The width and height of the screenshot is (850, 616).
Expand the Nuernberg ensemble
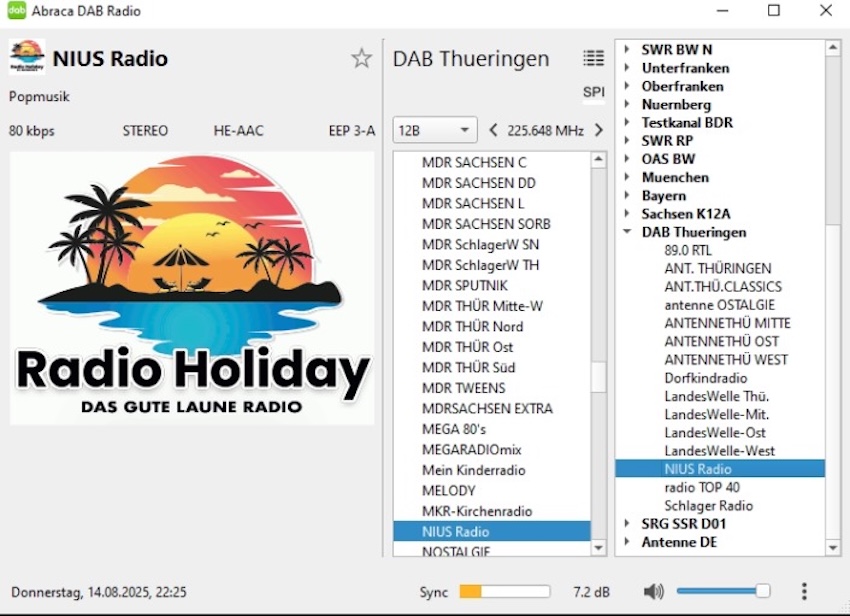(627, 104)
